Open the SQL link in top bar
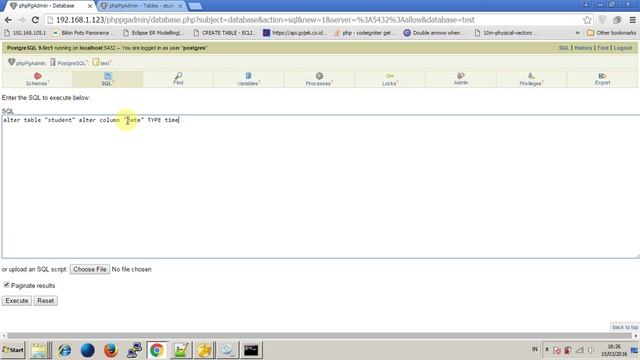The height and width of the screenshot is (360, 640). tap(563, 48)
